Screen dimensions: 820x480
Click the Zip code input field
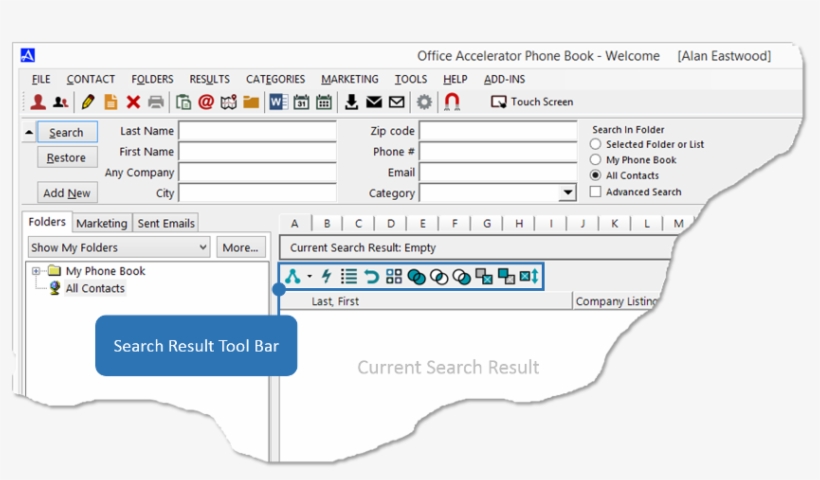coord(498,131)
